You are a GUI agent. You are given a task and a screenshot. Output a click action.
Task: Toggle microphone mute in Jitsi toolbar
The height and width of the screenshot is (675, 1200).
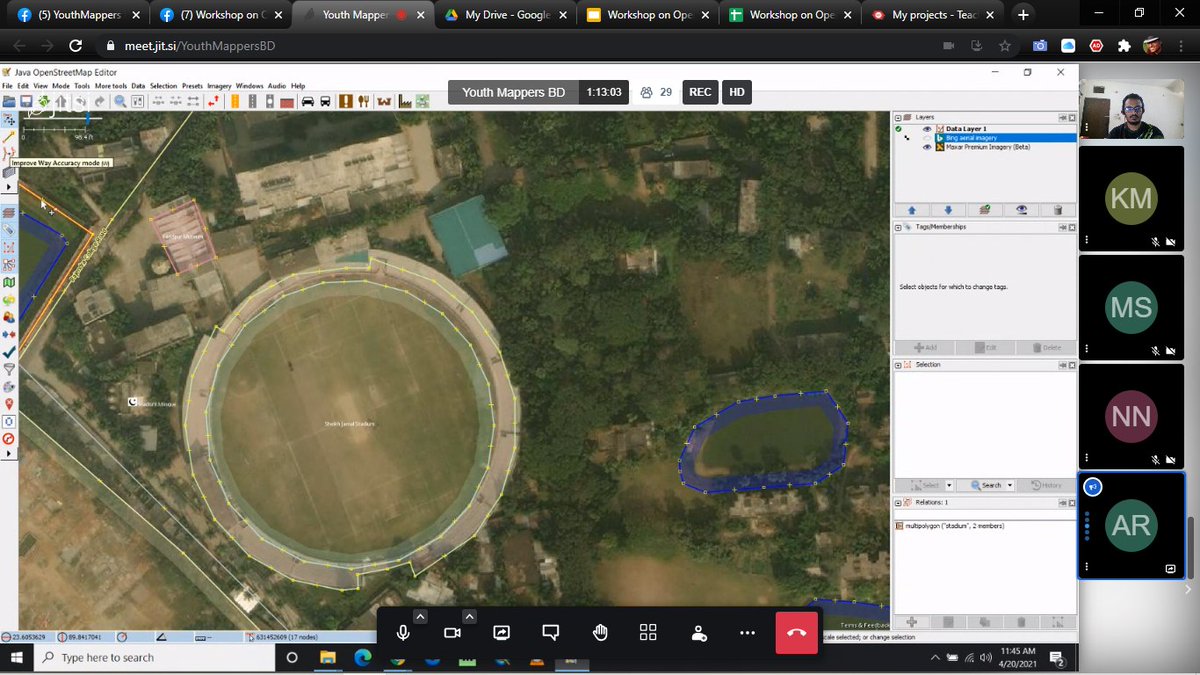pyautogui.click(x=402, y=632)
